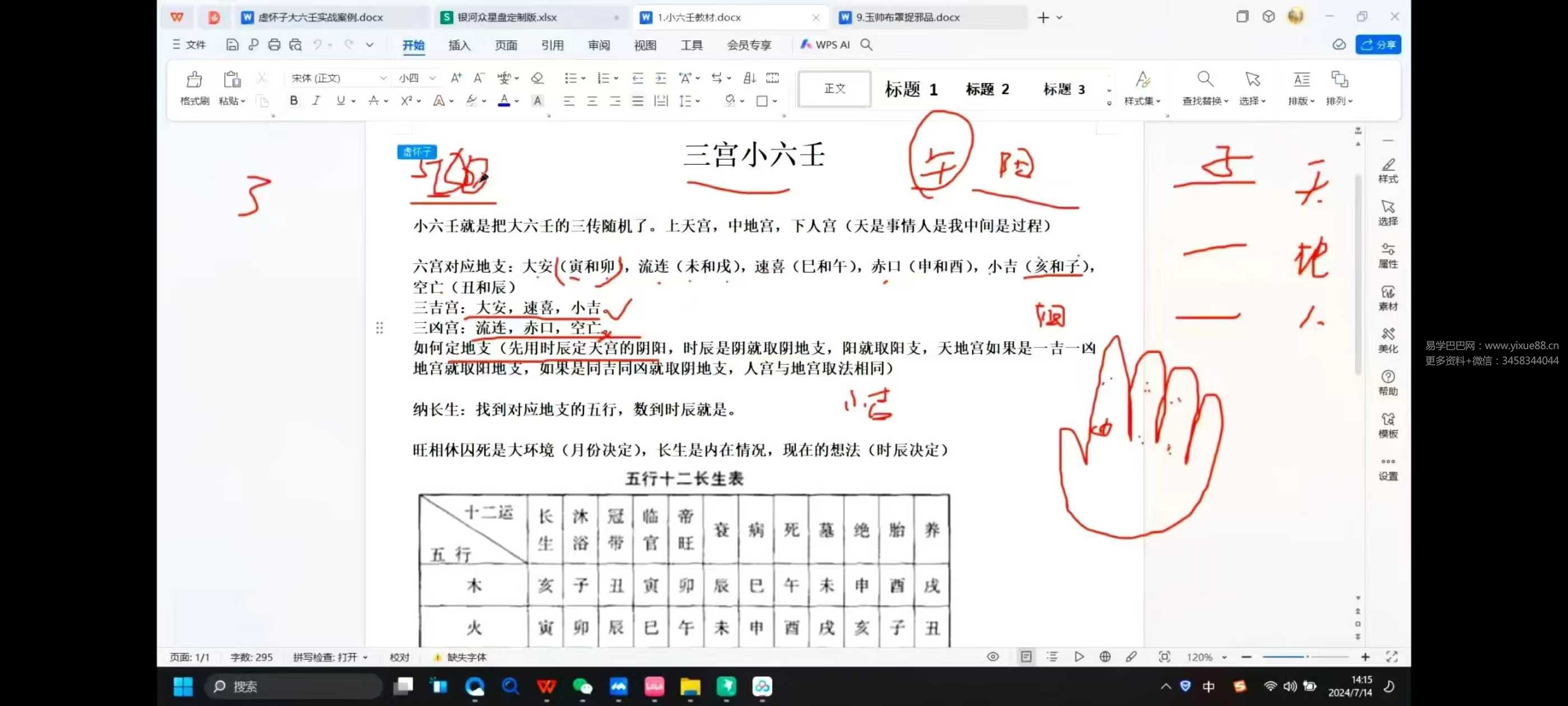Click the print icon in quick toolbar

(x=274, y=44)
